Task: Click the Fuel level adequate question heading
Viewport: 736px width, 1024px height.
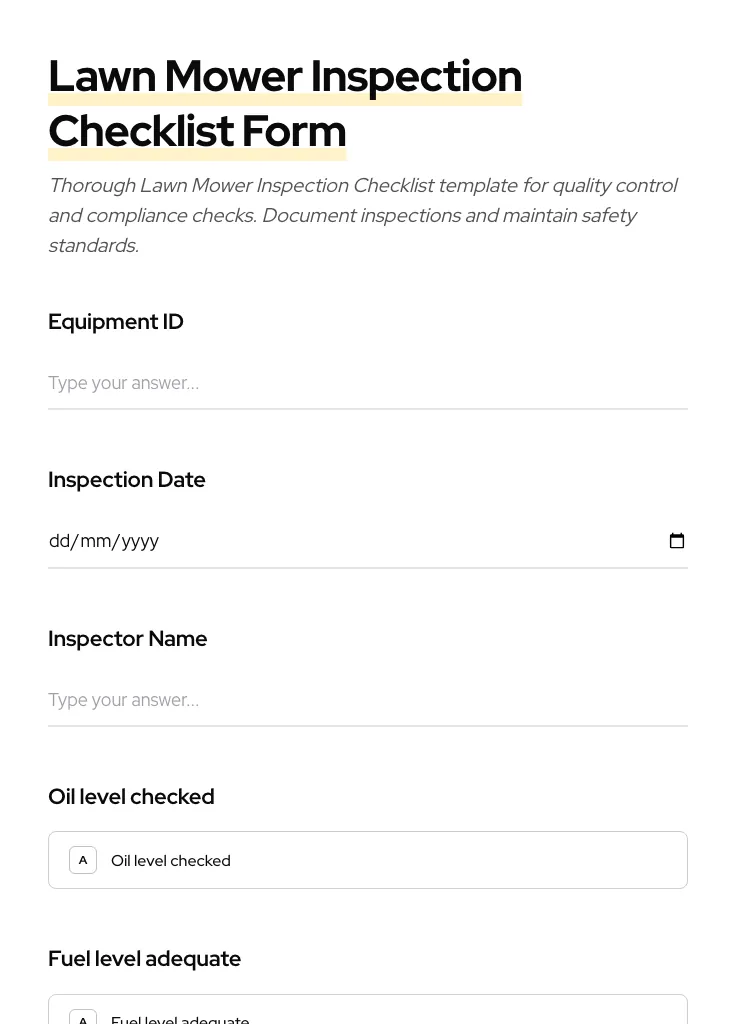Action: [145, 958]
